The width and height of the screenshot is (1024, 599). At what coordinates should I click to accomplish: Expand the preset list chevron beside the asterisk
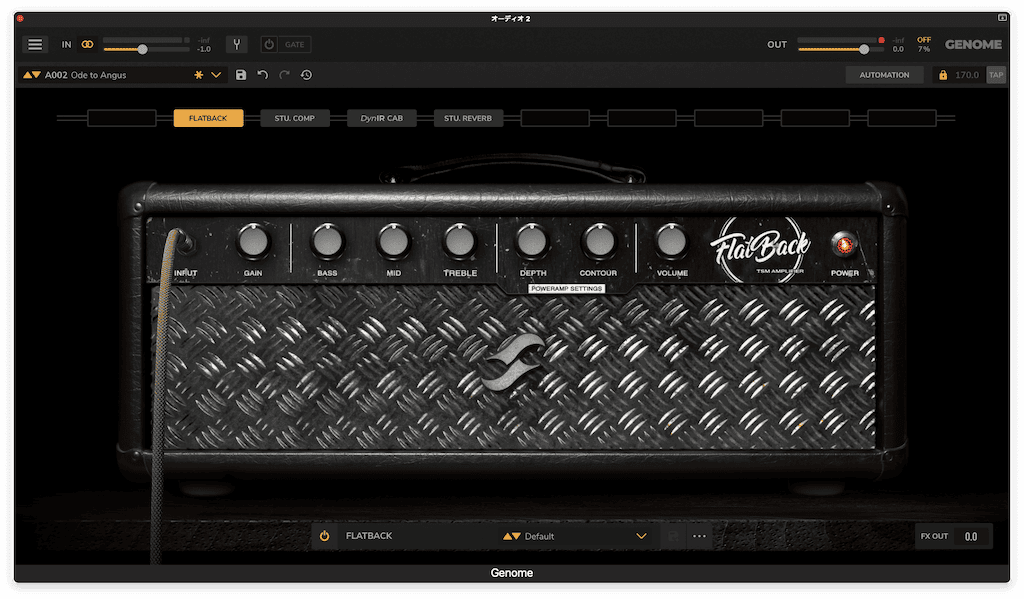point(216,75)
